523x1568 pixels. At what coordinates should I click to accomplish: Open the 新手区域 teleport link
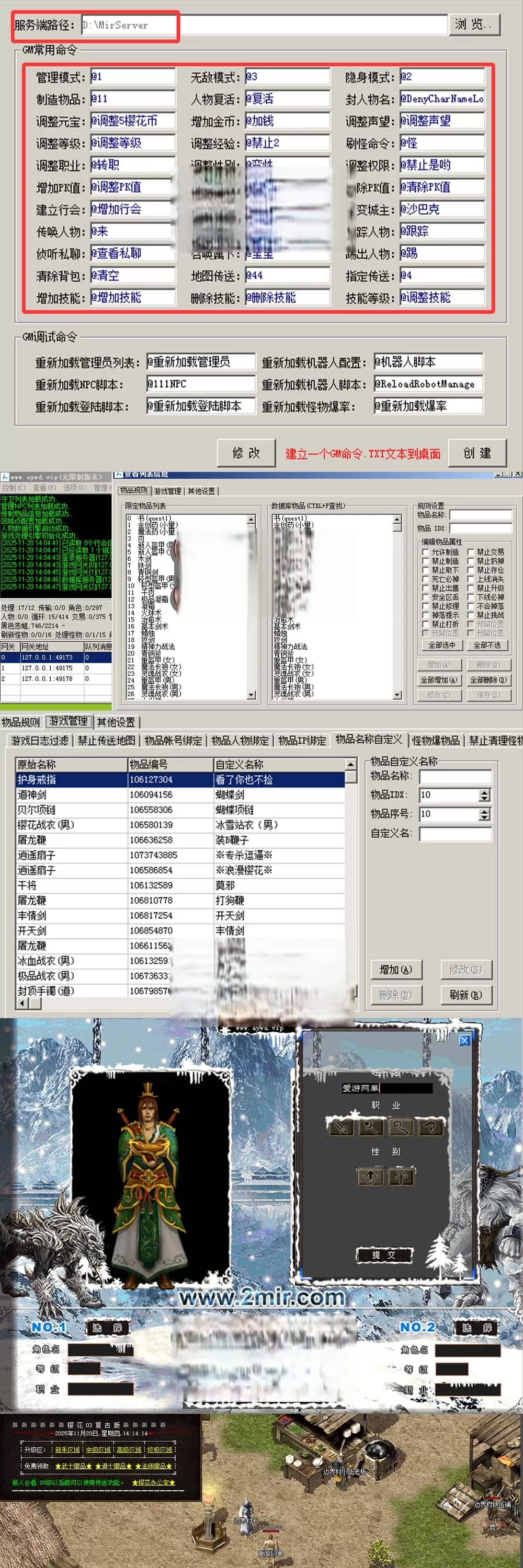click(67, 1449)
